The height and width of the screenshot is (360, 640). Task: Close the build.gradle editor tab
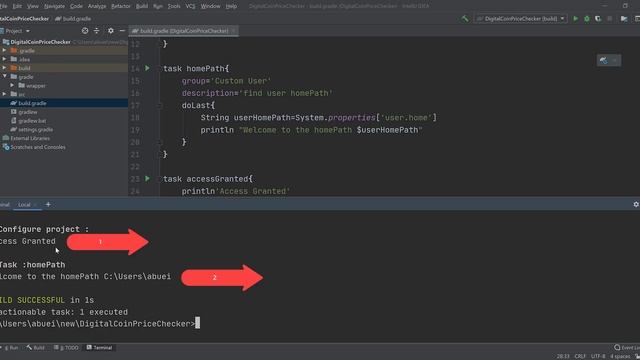pyautogui.click(x=233, y=31)
